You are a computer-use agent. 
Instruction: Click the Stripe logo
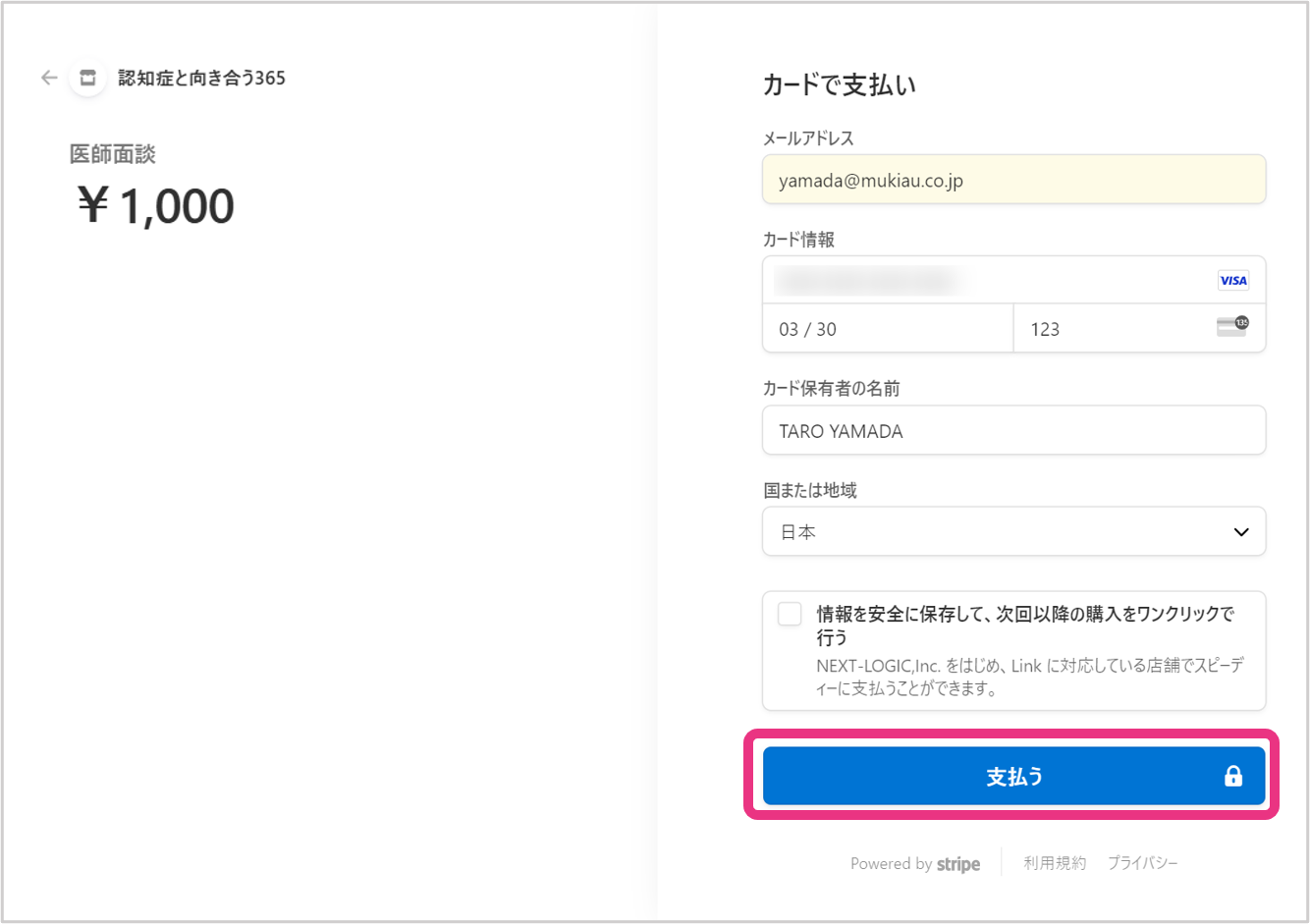(958, 864)
